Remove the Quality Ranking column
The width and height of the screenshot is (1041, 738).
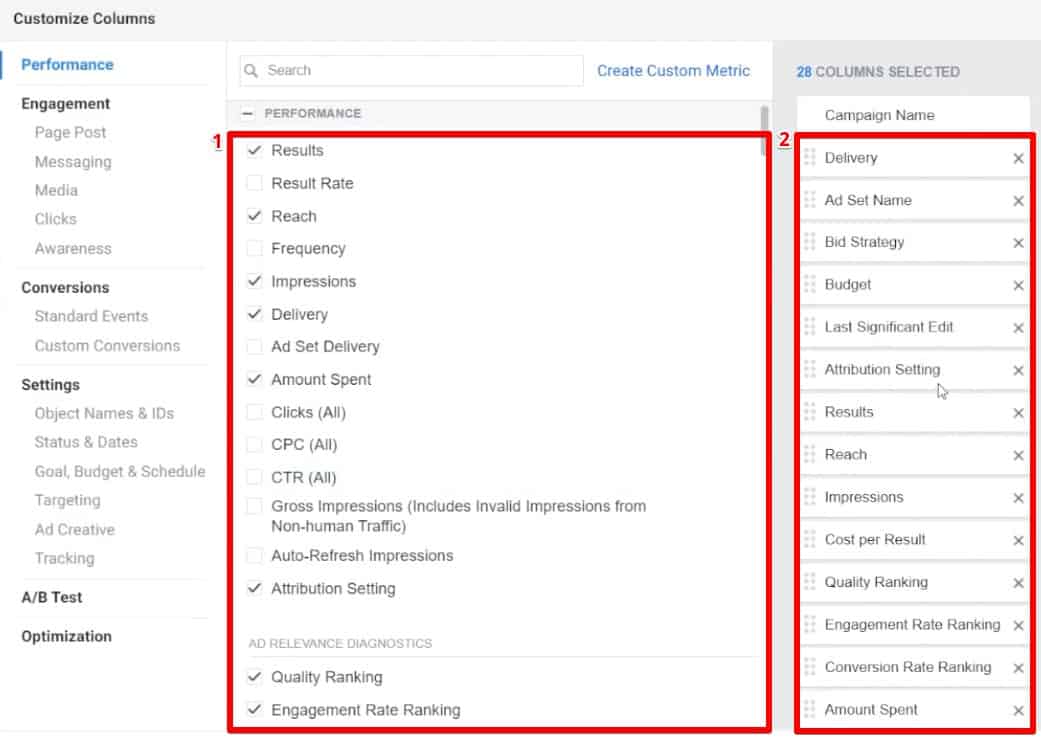(x=1018, y=581)
